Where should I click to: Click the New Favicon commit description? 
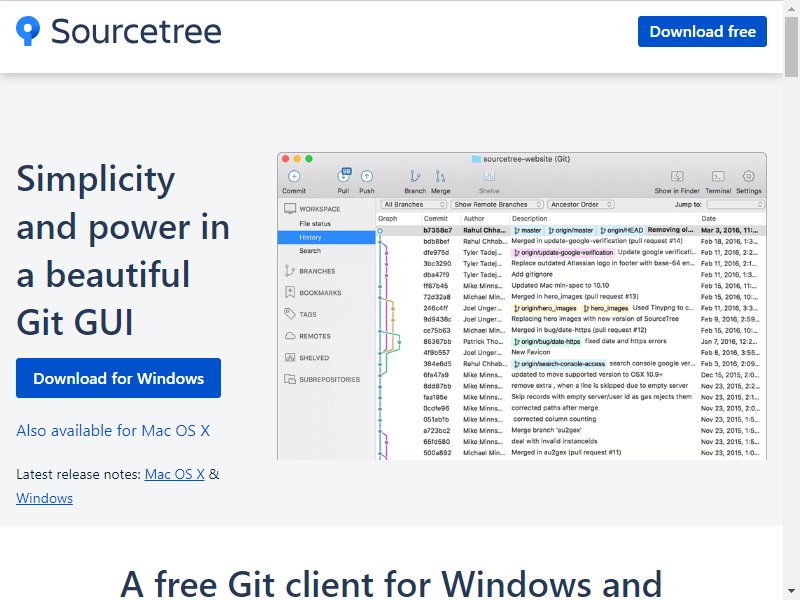pyautogui.click(x=531, y=353)
